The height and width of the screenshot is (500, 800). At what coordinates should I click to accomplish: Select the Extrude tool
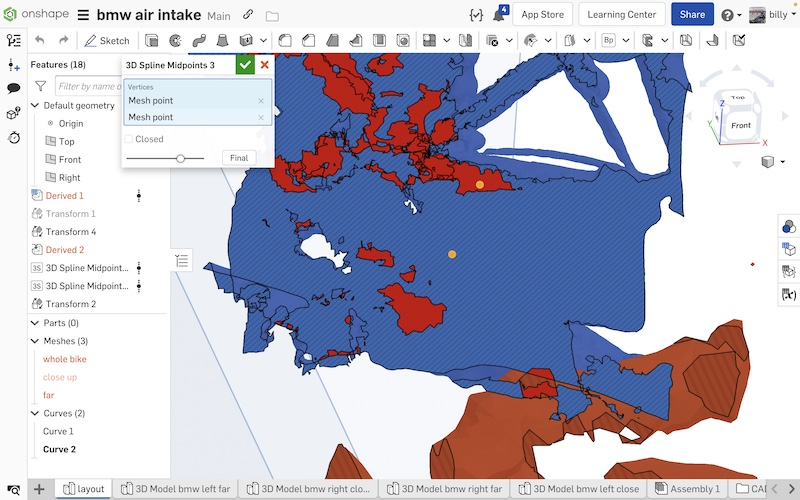click(152, 40)
